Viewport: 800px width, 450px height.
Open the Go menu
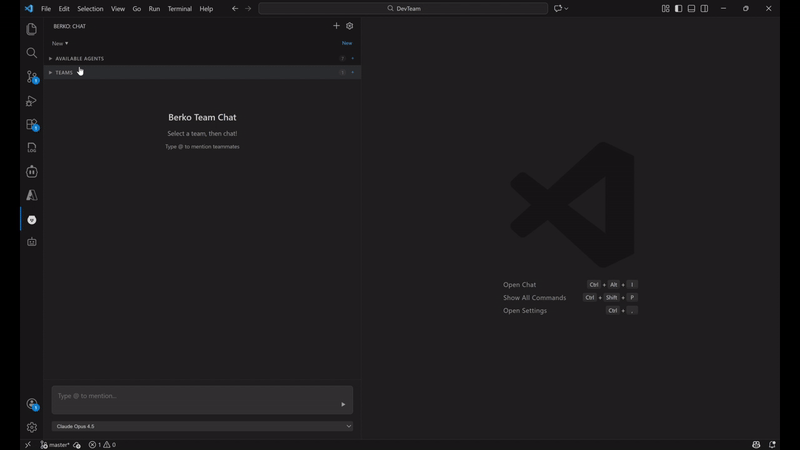137,9
